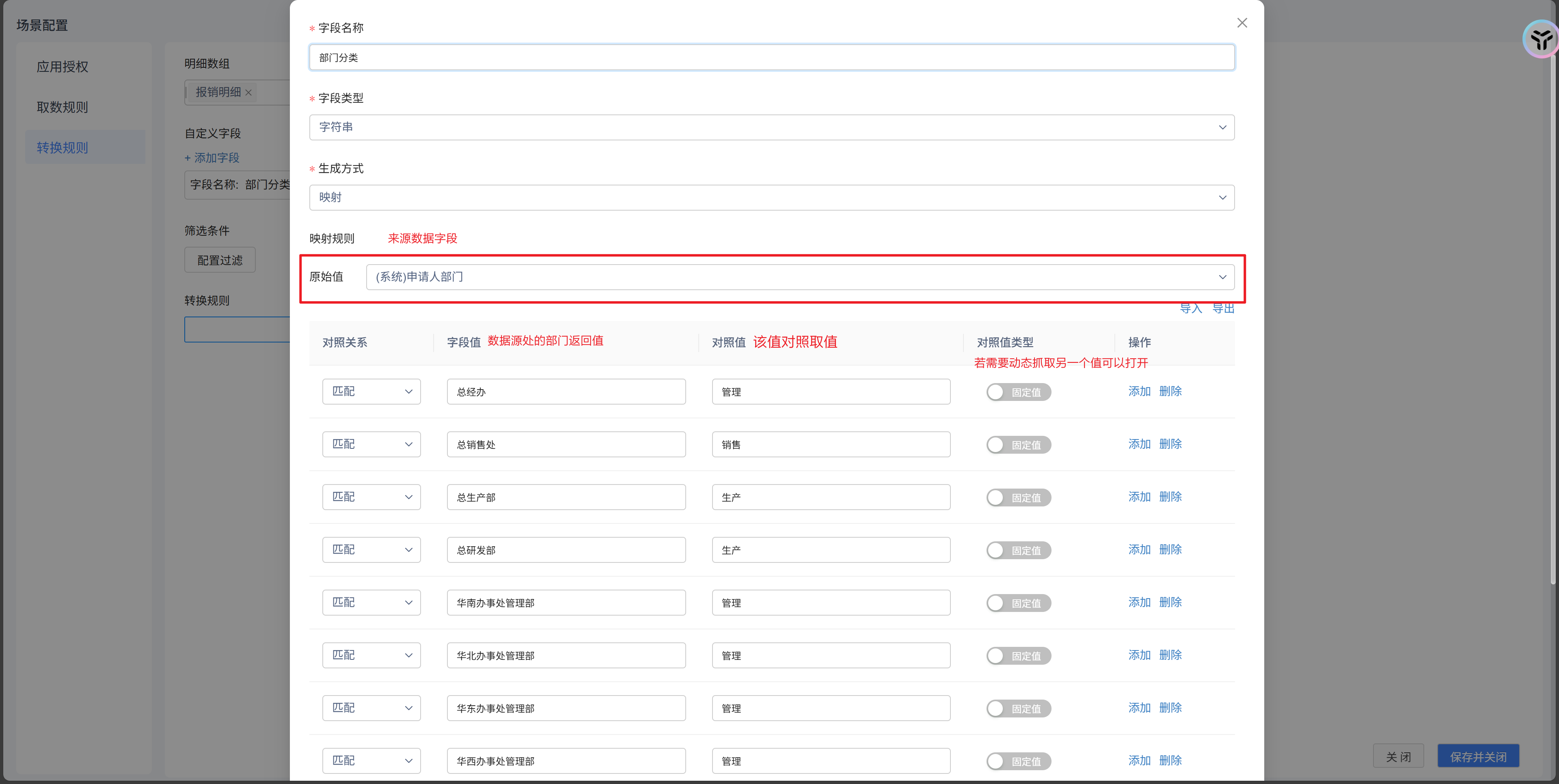Viewport: 1559px width, 784px height.
Task: Close the field configuration dialog
Action: [x=1242, y=23]
